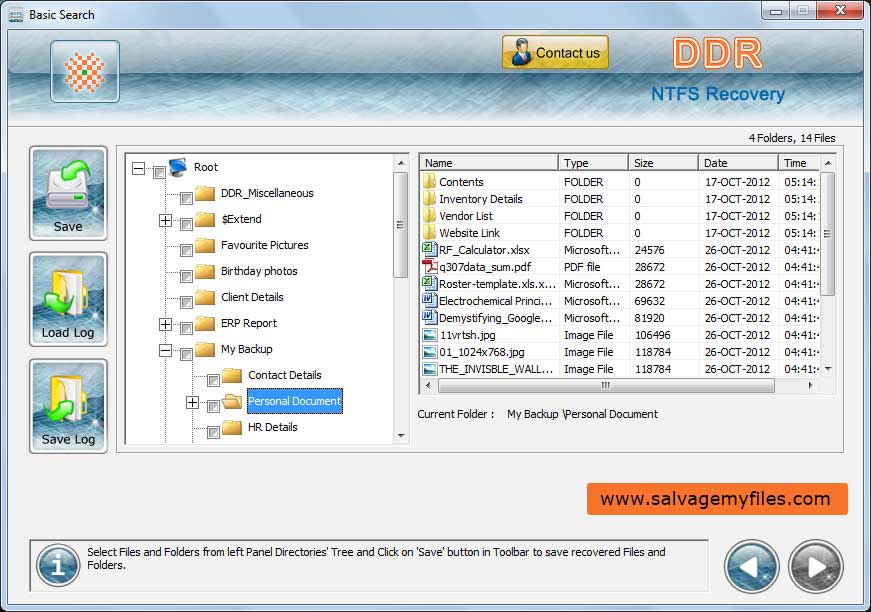Check the Personal Document checkbox

pos(213,407)
